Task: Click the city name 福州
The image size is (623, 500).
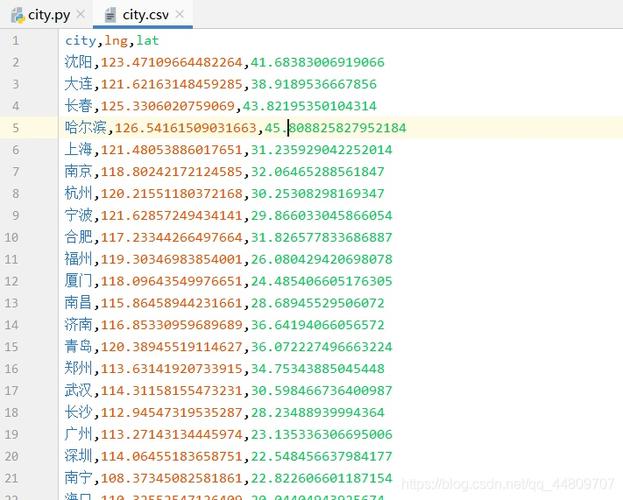Action: tap(79, 259)
